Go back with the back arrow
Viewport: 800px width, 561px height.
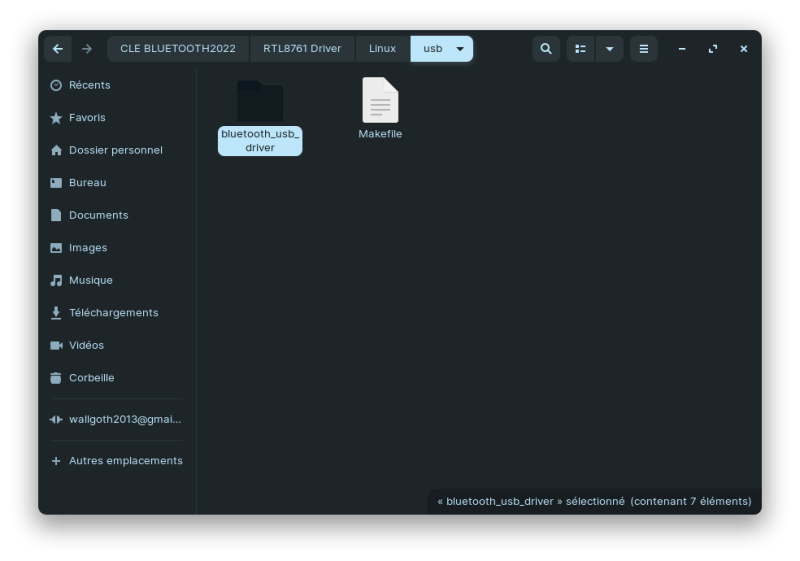58,49
